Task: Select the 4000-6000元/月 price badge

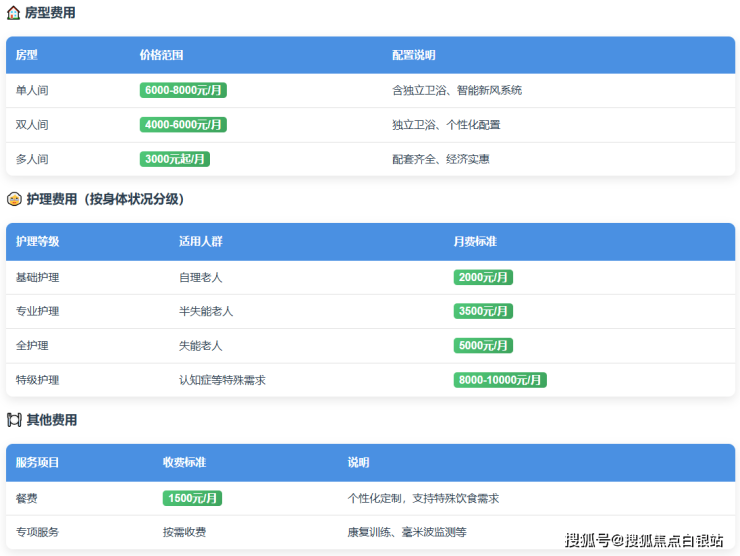Action: [183, 125]
